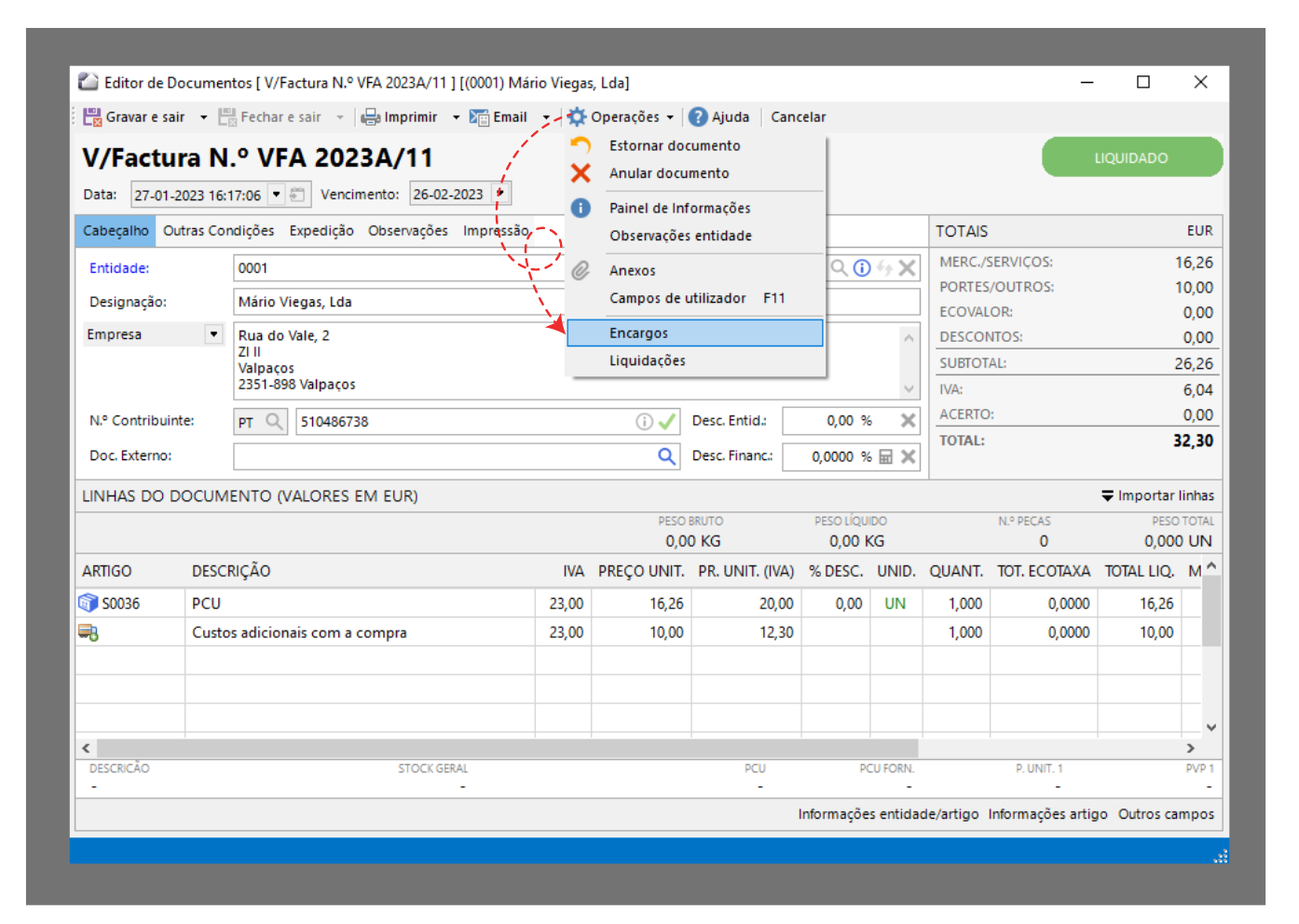This screenshot has height=924, width=1299.
Task: Click the Imprimir printer icon
Action: pyautogui.click(x=371, y=117)
